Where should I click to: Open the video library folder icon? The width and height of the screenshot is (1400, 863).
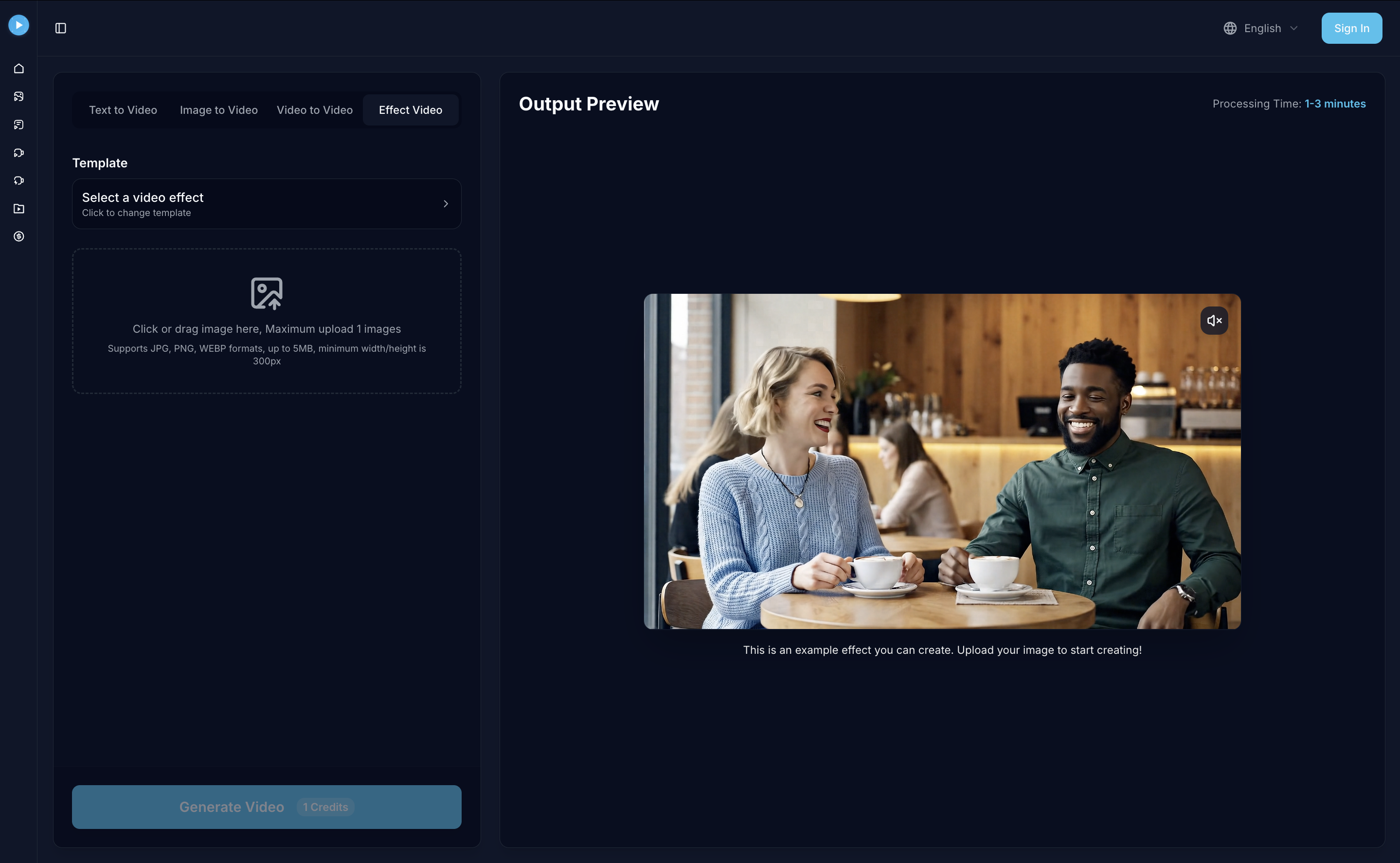coord(19,208)
